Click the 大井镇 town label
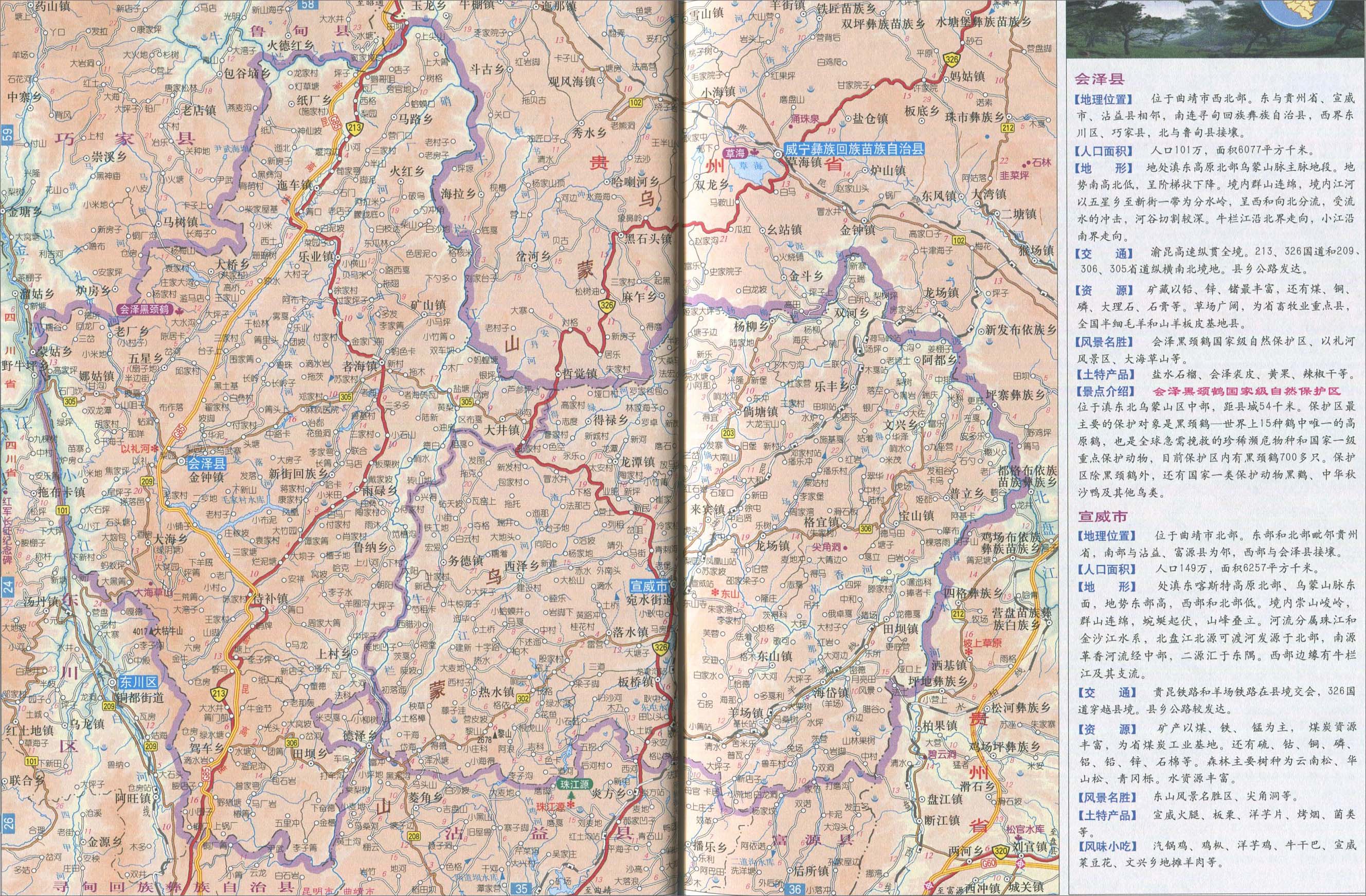Viewport: 1366px width, 896px height. coord(501,430)
